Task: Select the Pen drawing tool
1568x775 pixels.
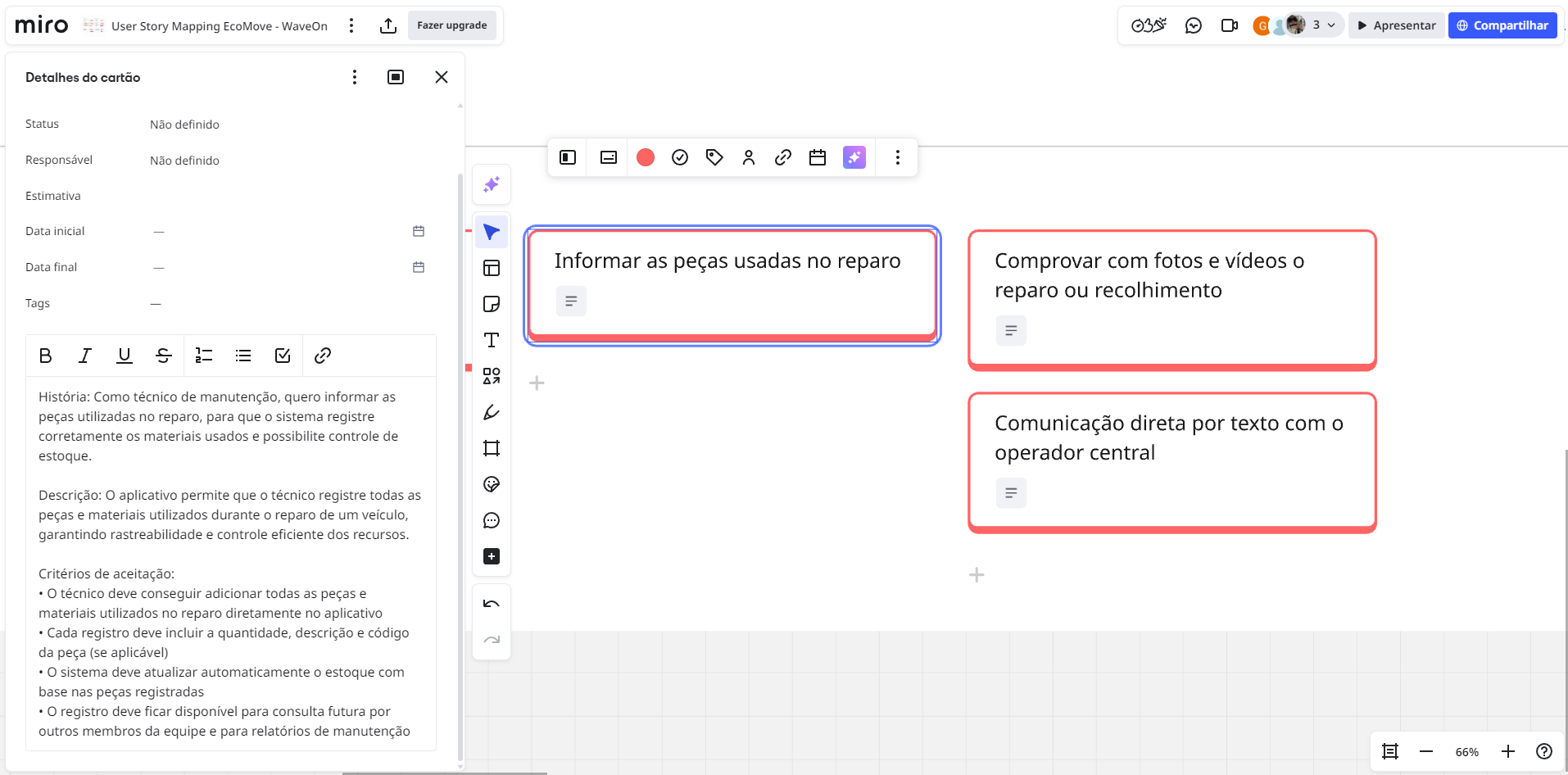Action: 492,412
